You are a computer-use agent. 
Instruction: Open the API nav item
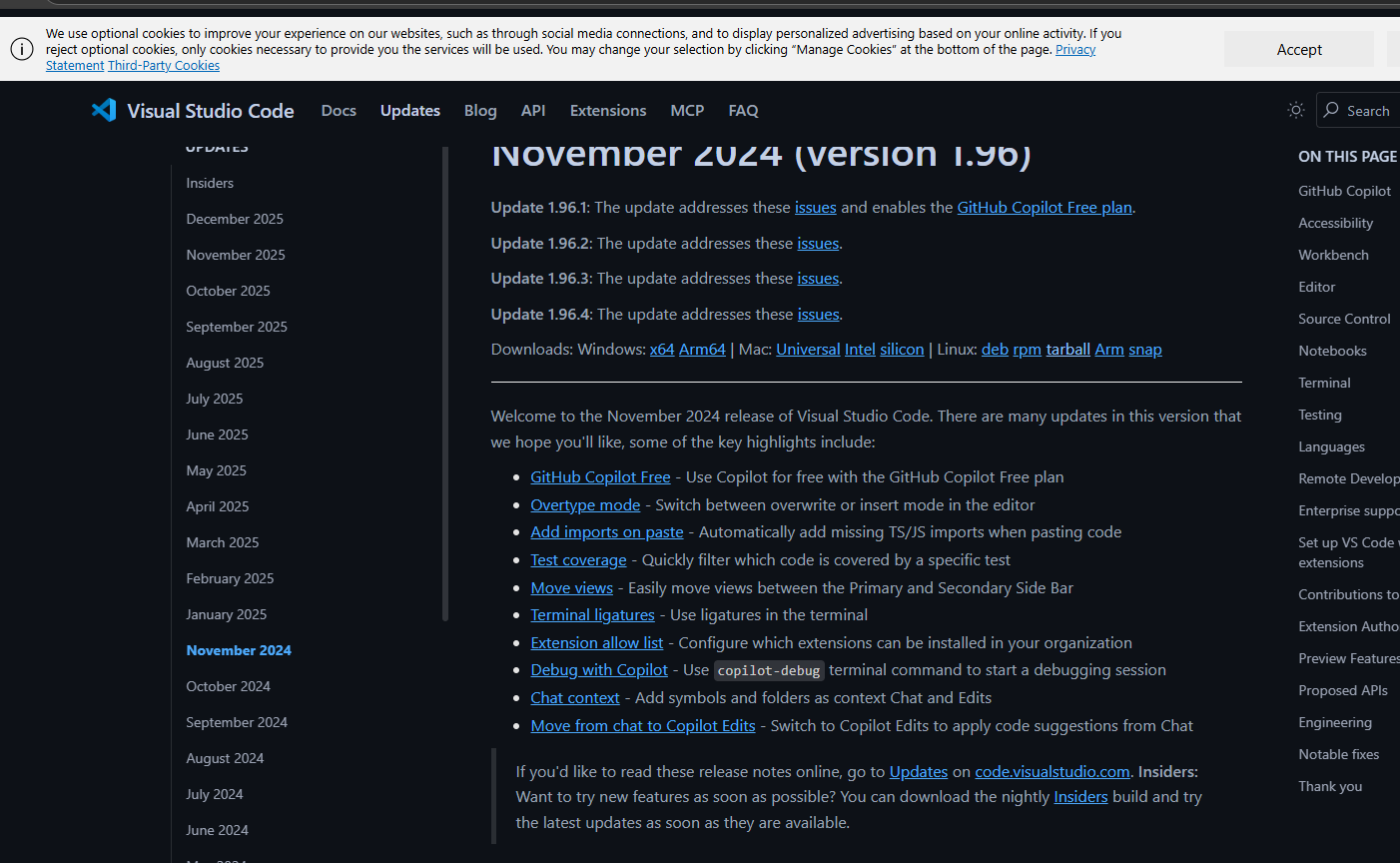coord(533,110)
